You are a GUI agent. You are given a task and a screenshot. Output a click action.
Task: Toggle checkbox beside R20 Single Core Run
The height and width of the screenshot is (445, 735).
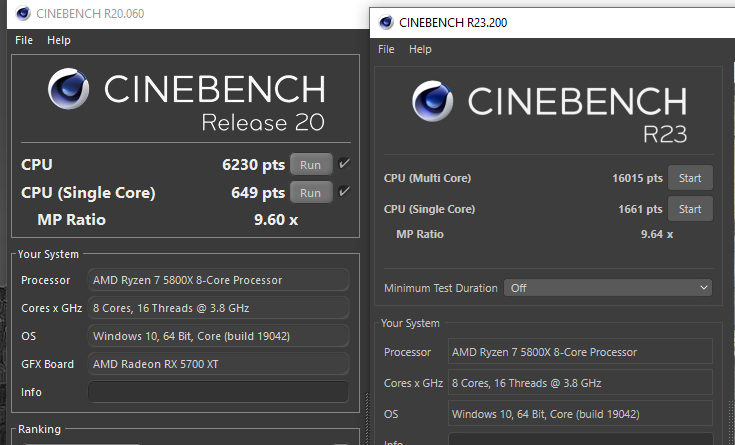tap(344, 191)
